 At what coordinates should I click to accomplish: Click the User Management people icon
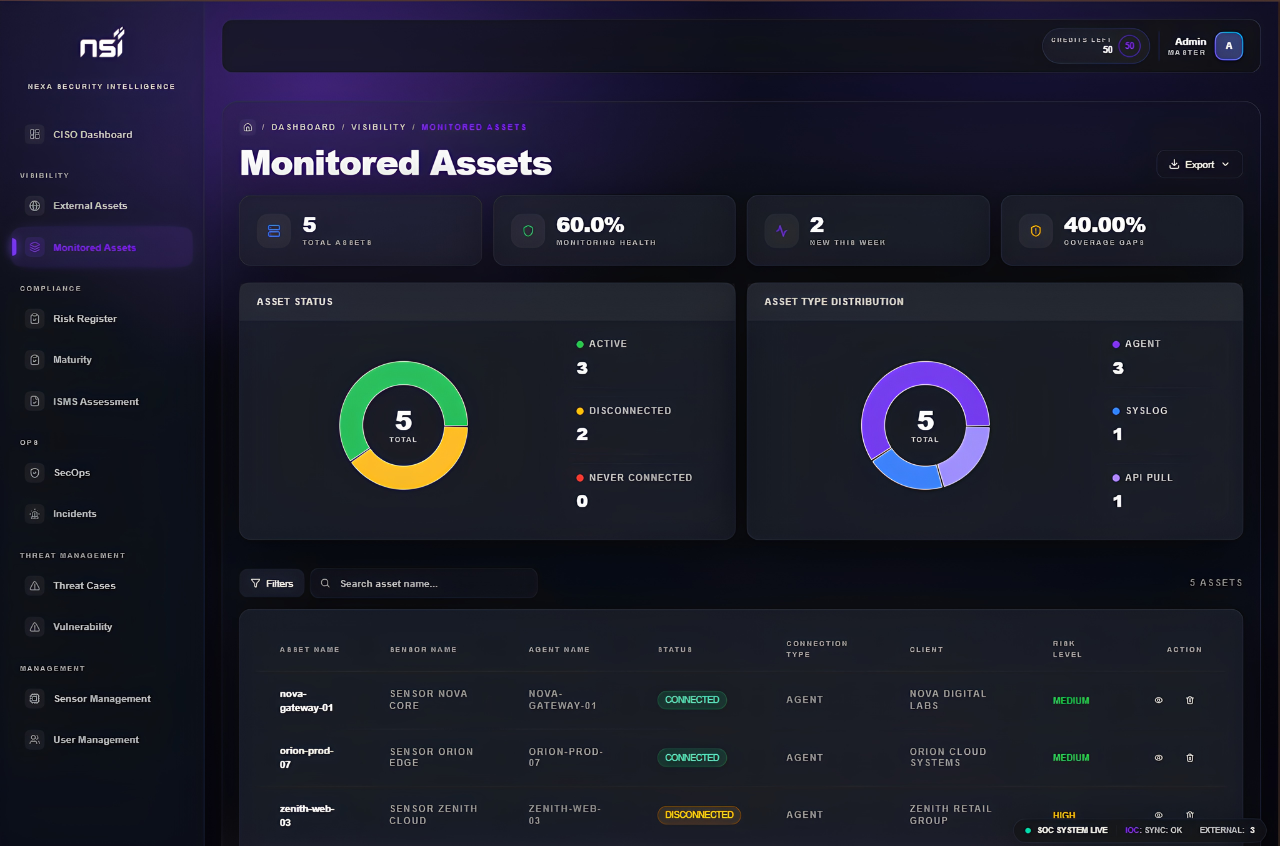tap(35, 739)
